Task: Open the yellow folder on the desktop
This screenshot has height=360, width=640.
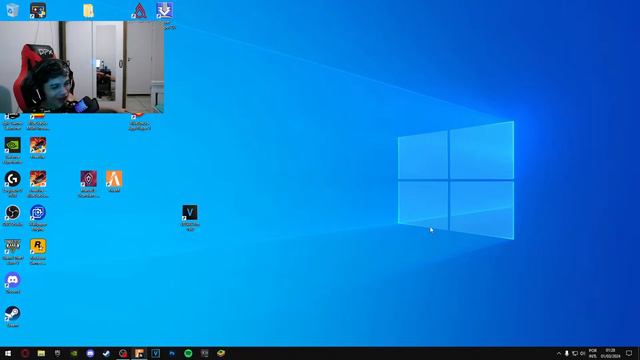Action: click(x=88, y=11)
